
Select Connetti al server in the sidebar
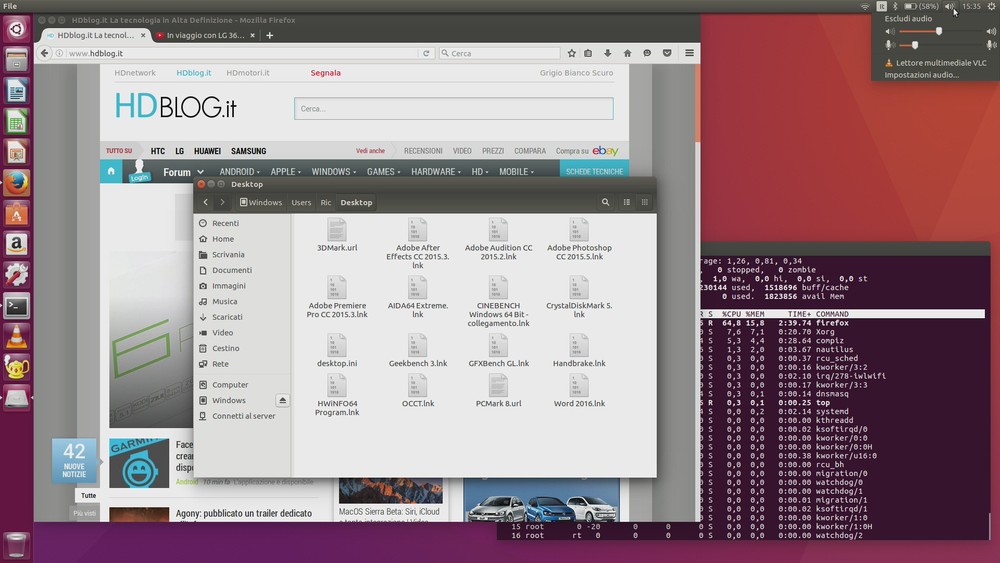point(243,416)
